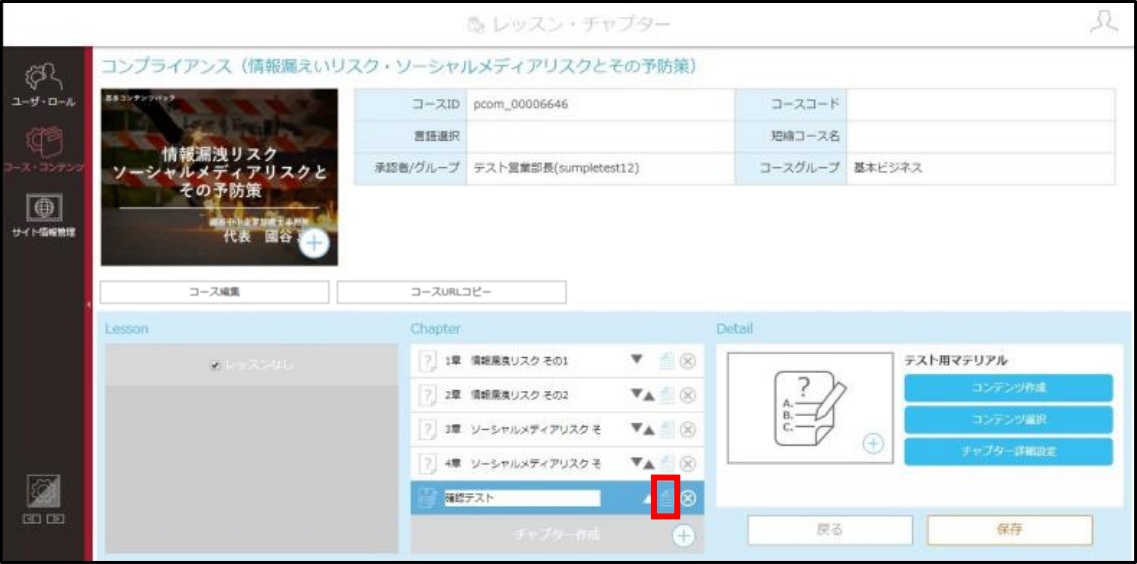Click the 戻る button
The width and height of the screenshot is (1137, 564).
pos(830,530)
